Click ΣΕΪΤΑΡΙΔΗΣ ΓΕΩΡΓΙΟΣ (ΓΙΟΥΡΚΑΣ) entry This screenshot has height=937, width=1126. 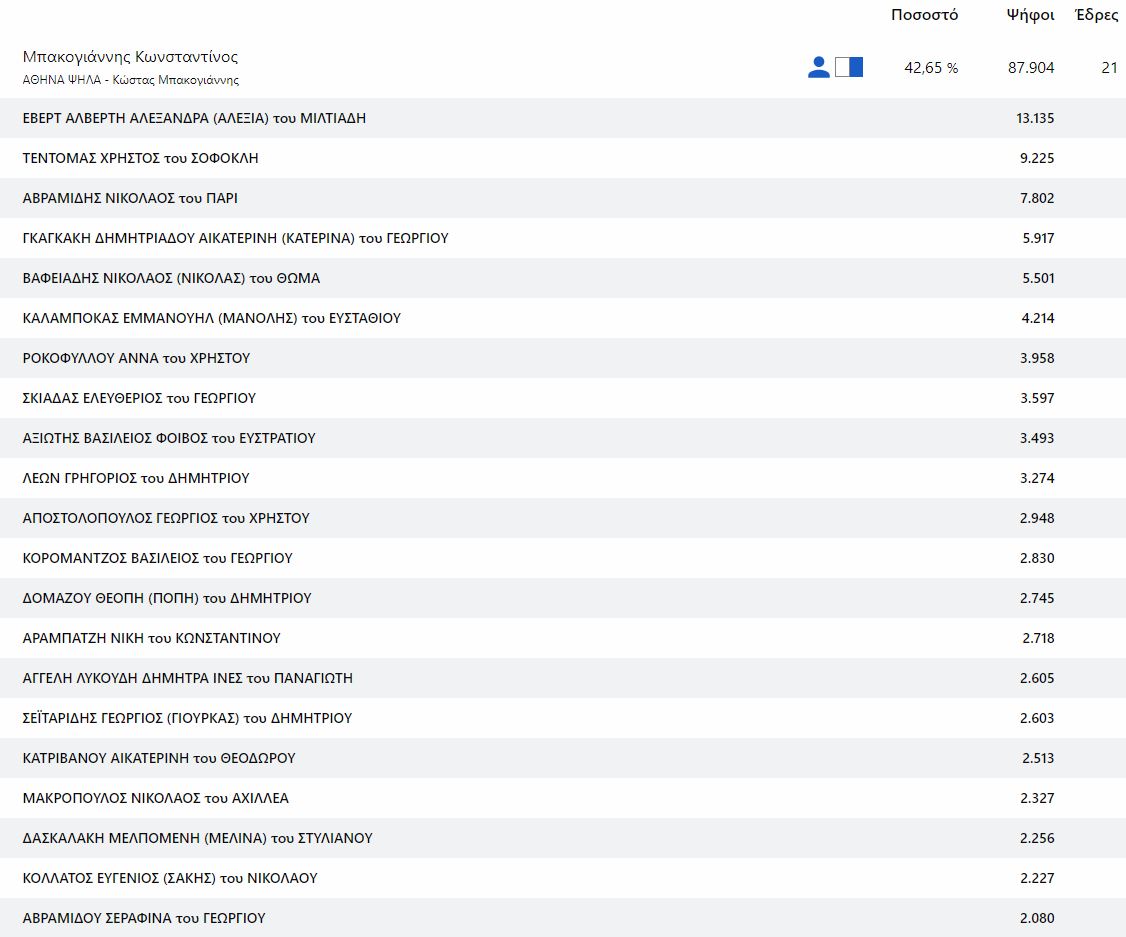[187, 718]
